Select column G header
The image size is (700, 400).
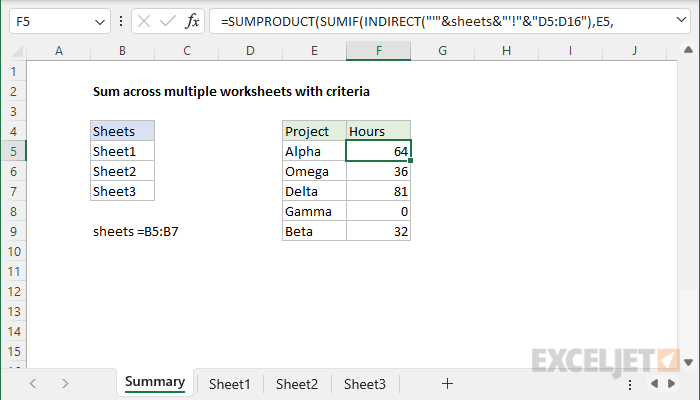pyautogui.click(x=442, y=51)
